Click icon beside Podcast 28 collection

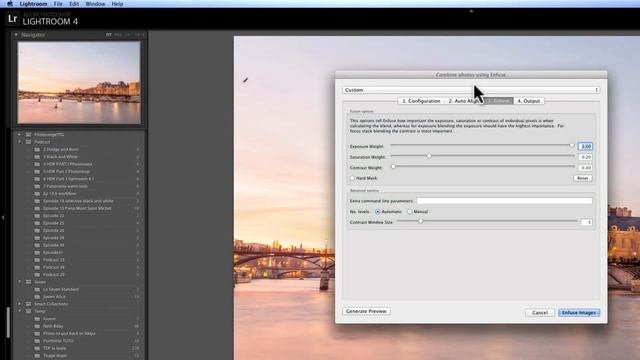[x=37, y=267]
